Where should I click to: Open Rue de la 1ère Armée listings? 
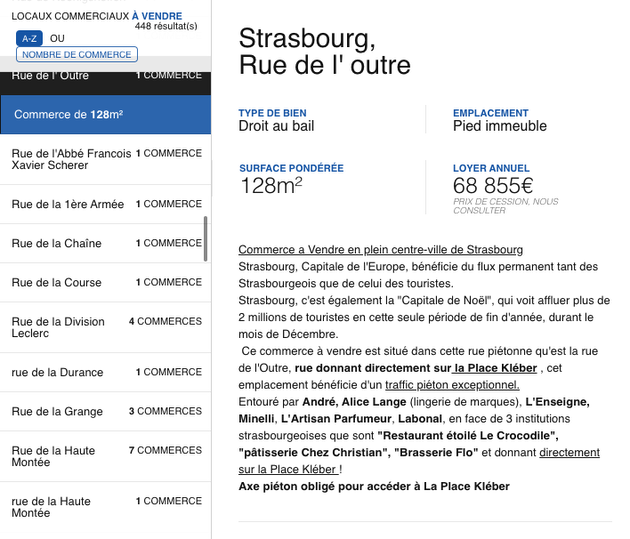[105, 204]
